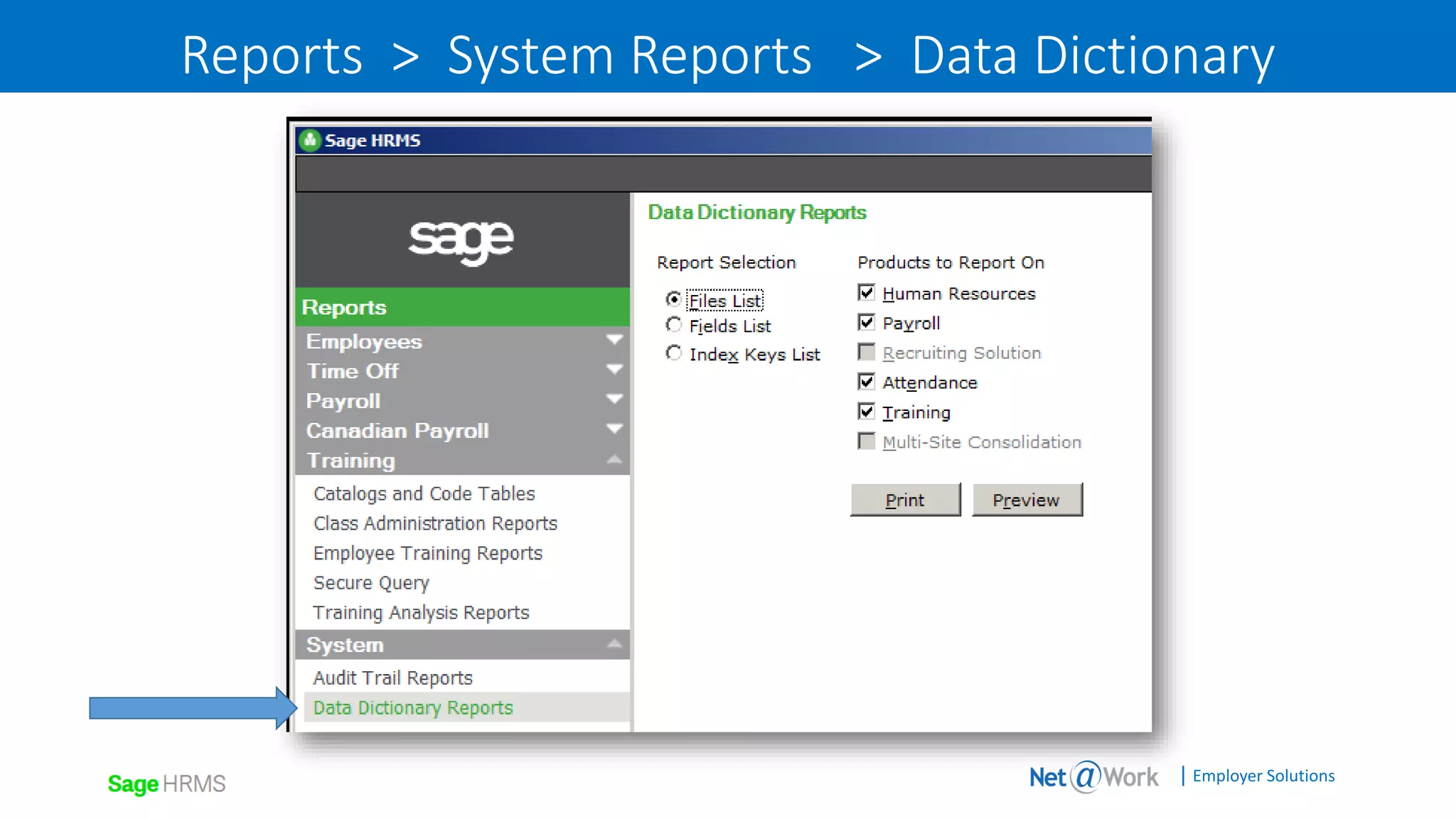The height and width of the screenshot is (819, 1456).
Task: Click the Preview button
Action: [1027, 500]
